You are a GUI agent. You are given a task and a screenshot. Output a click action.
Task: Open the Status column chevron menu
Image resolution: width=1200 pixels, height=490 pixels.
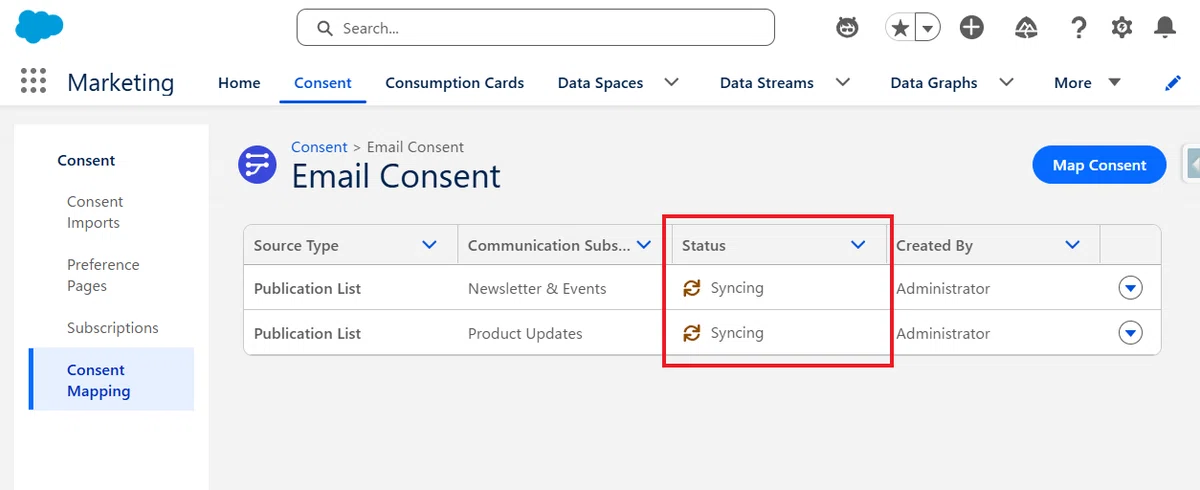[x=858, y=244]
